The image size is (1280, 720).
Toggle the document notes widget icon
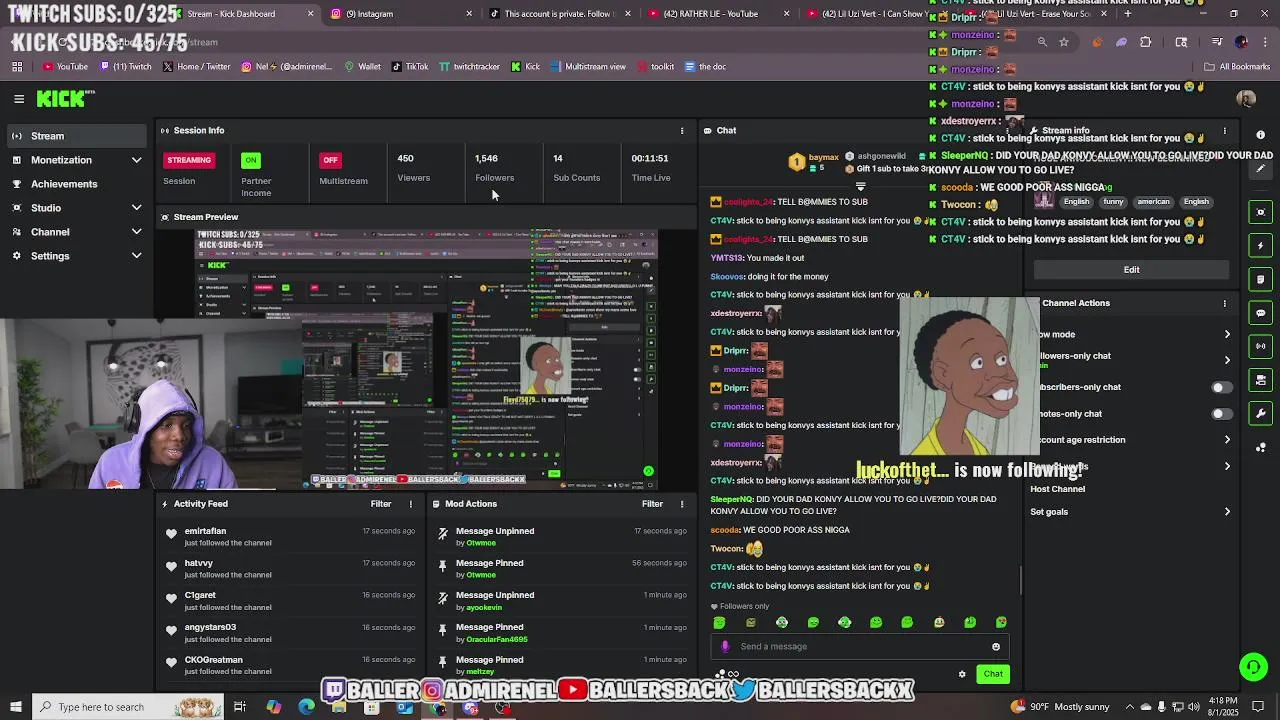coord(1260,280)
